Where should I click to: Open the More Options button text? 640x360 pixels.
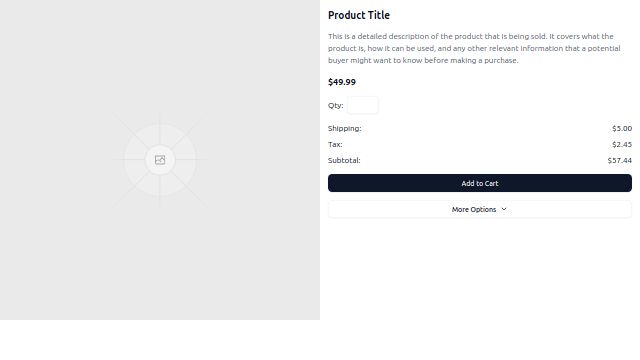[474, 209]
